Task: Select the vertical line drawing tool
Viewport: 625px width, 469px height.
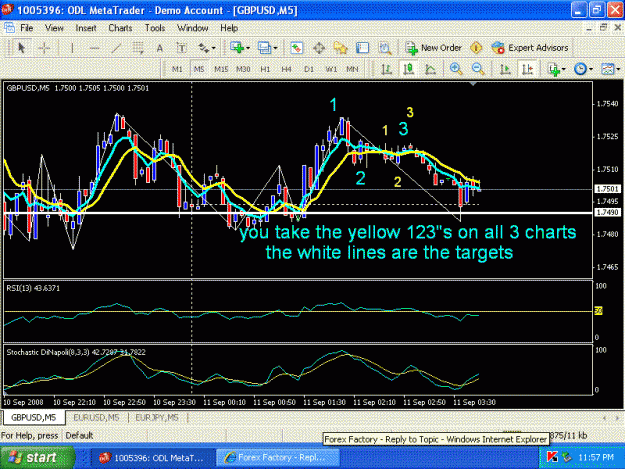Action: tap(72, 48)
